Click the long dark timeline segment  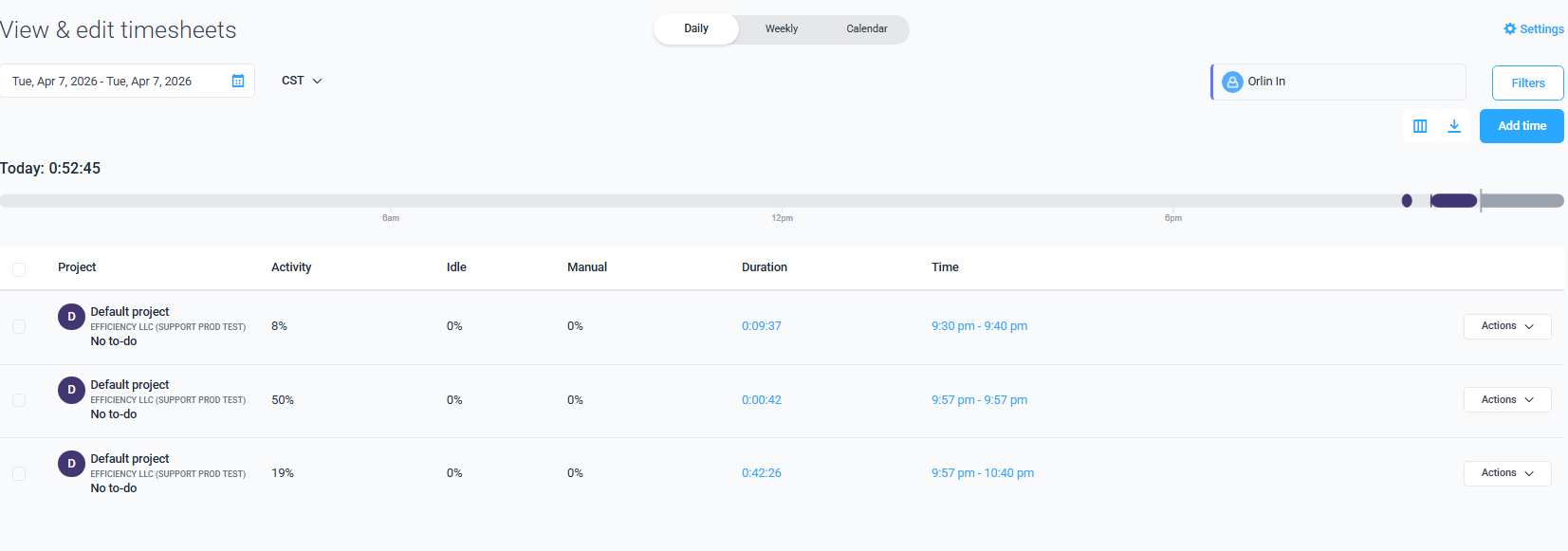[x=1454, y=200]
